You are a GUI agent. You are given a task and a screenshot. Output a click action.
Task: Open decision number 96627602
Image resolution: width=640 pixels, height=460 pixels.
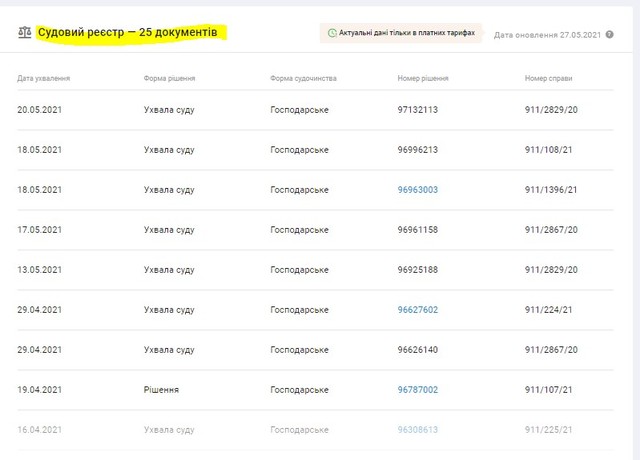click(x=418, y=310)
